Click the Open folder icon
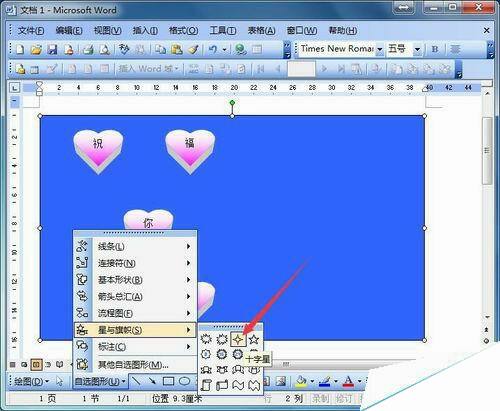 click(x=36, y=49)
